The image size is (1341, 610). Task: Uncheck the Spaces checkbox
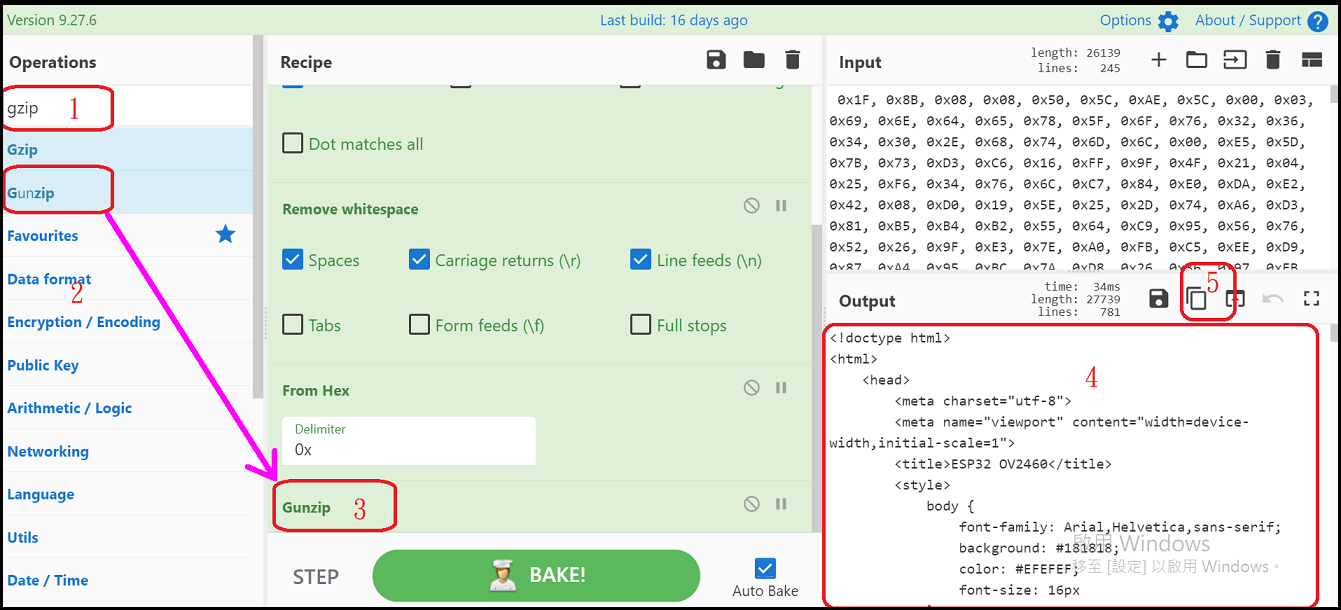(x=292, y=260)
